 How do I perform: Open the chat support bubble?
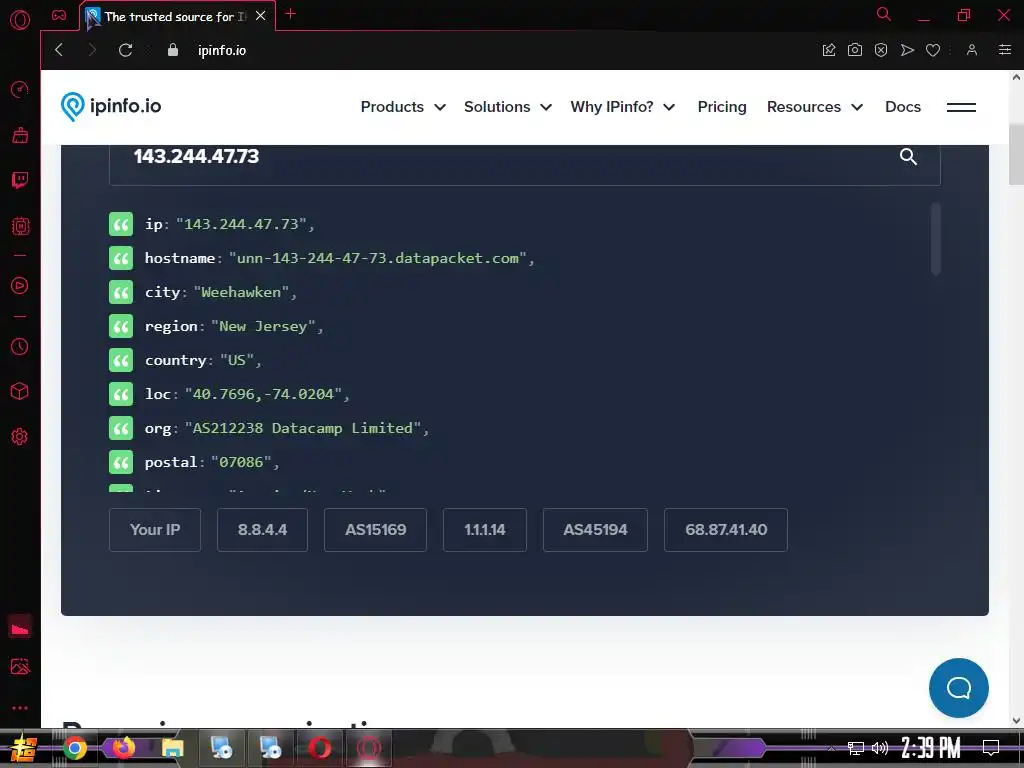click(x=959, y=688)
